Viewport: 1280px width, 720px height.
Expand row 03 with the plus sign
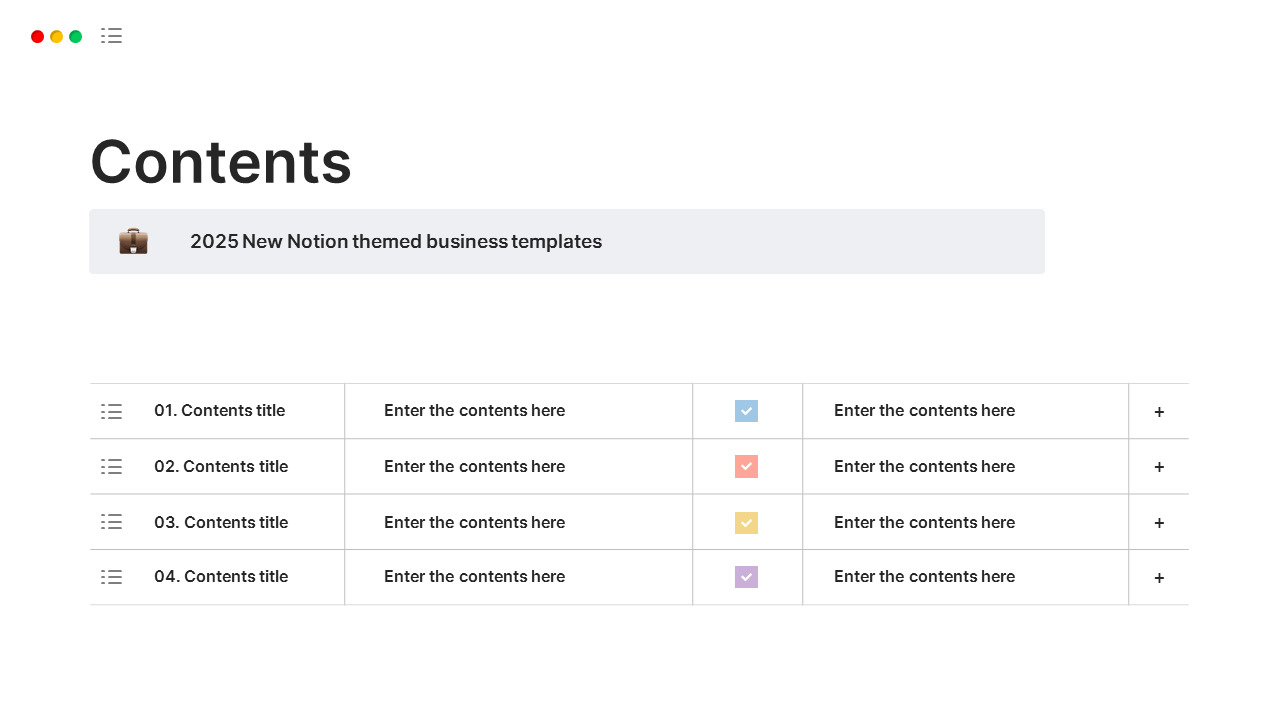pyautogui.click(x=1159, y=523)
